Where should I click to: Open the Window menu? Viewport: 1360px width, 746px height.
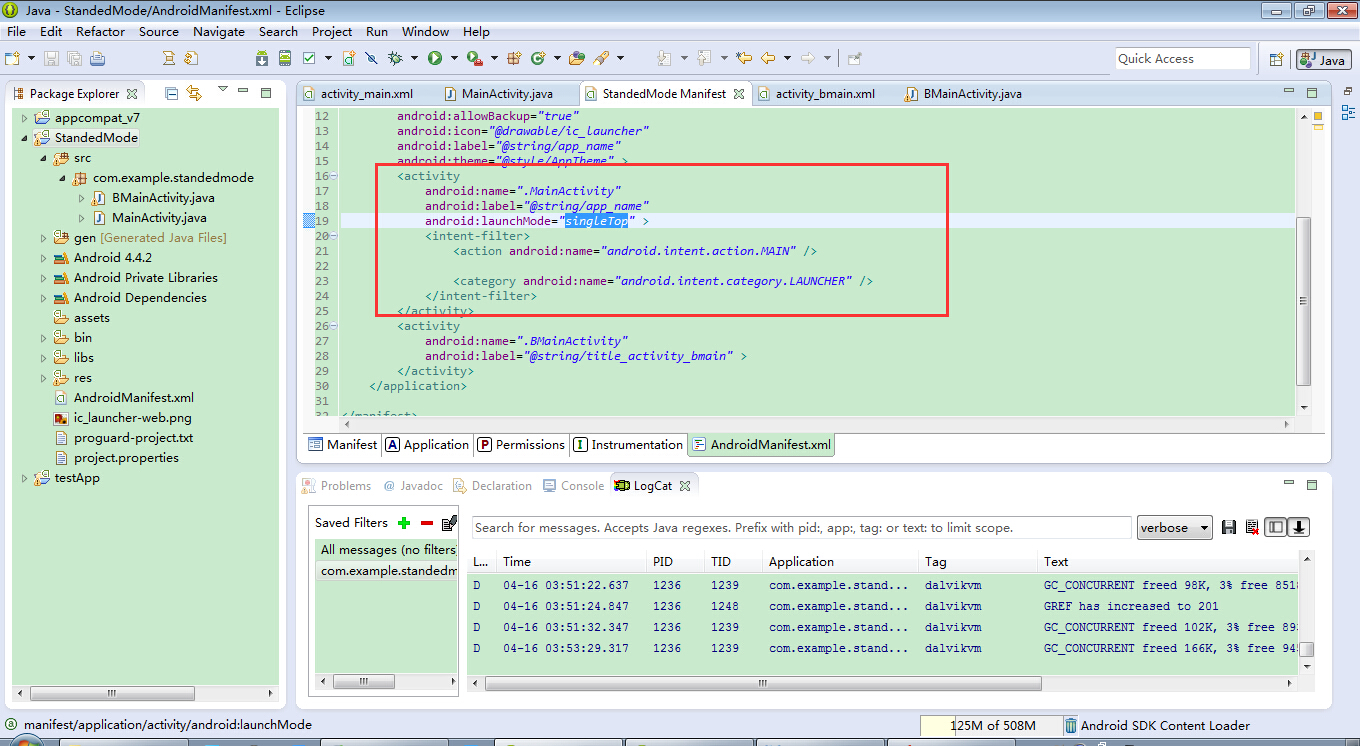(426, 32)
